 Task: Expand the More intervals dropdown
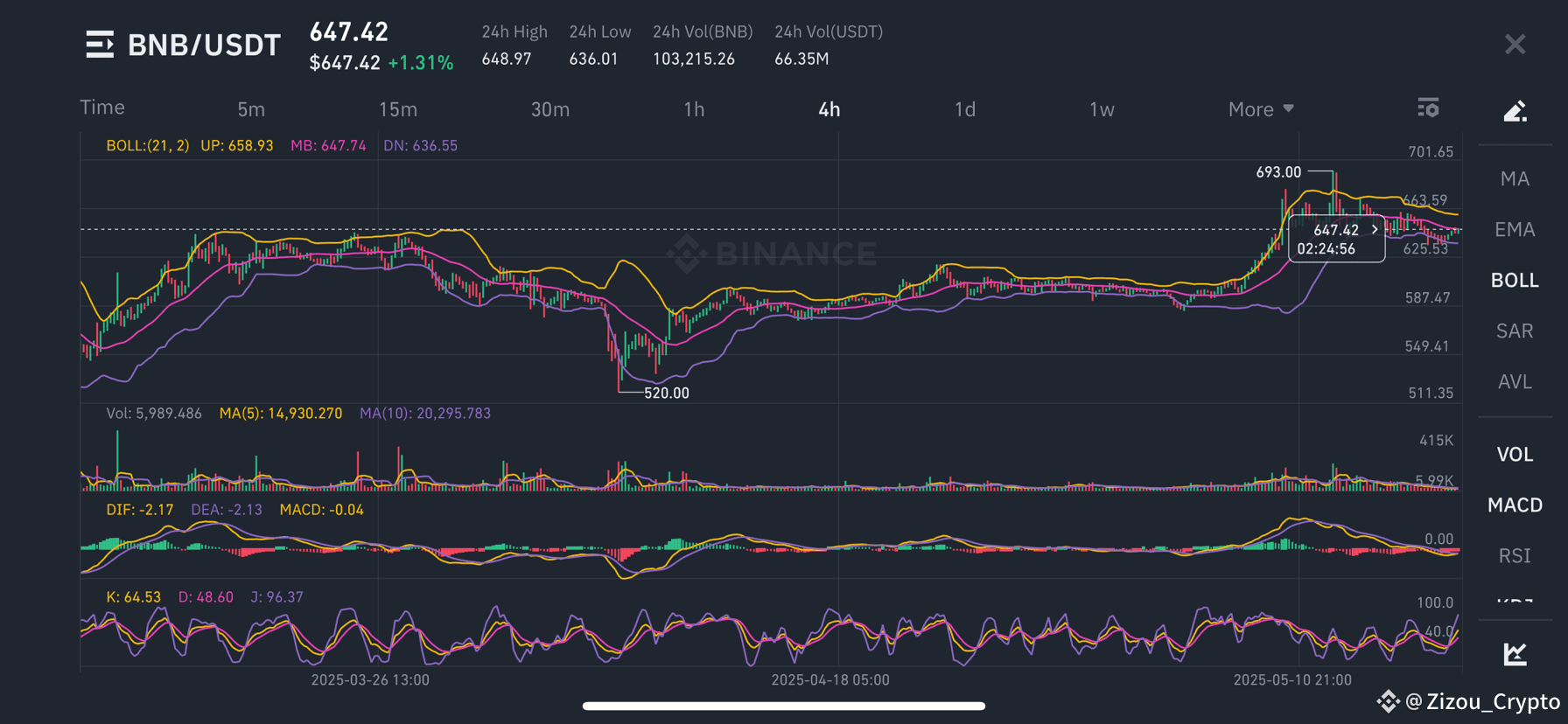click(1261, 109)
